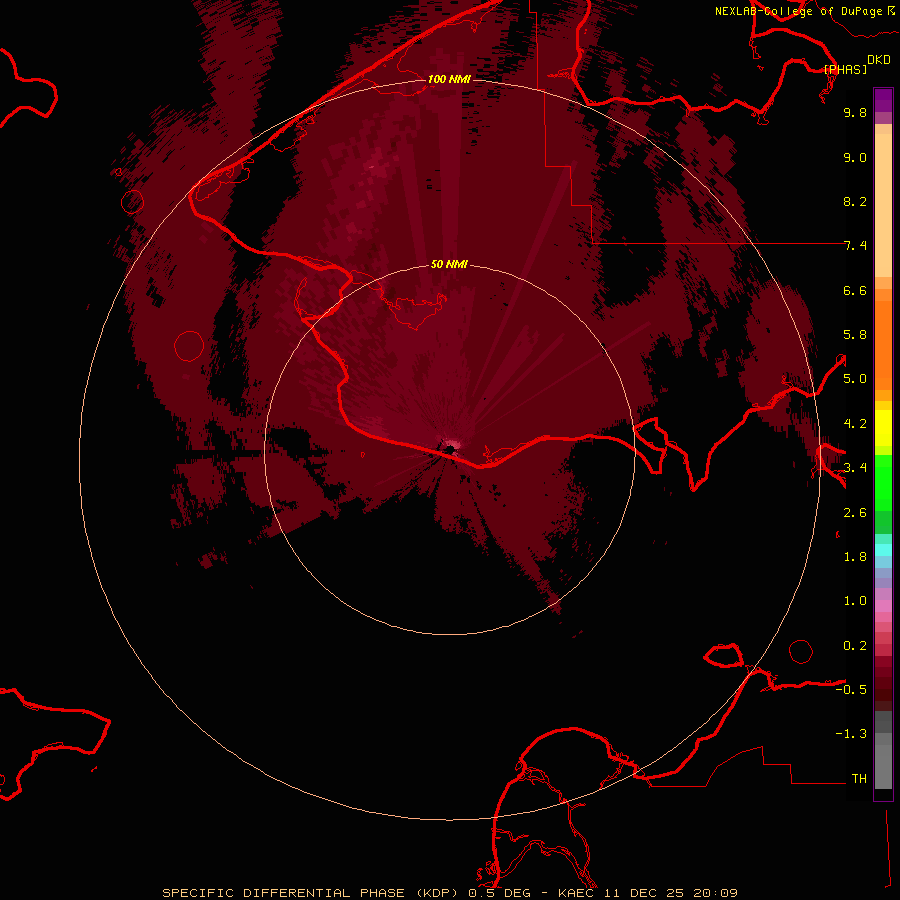Click the "TH" threshold label on scale

pyautogui.click(x=859, y=779)
